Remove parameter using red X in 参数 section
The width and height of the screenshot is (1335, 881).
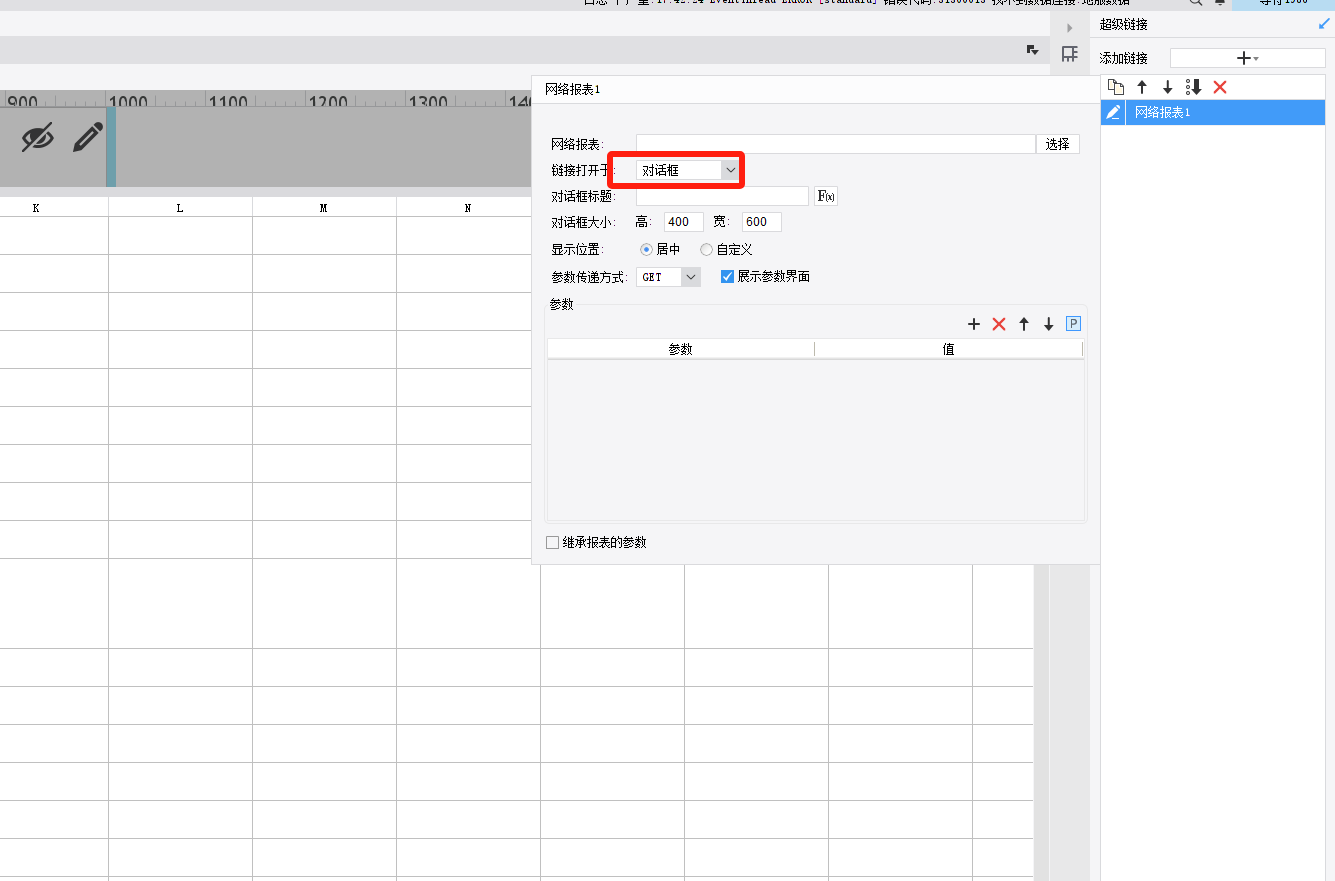(x=998, y=324)
